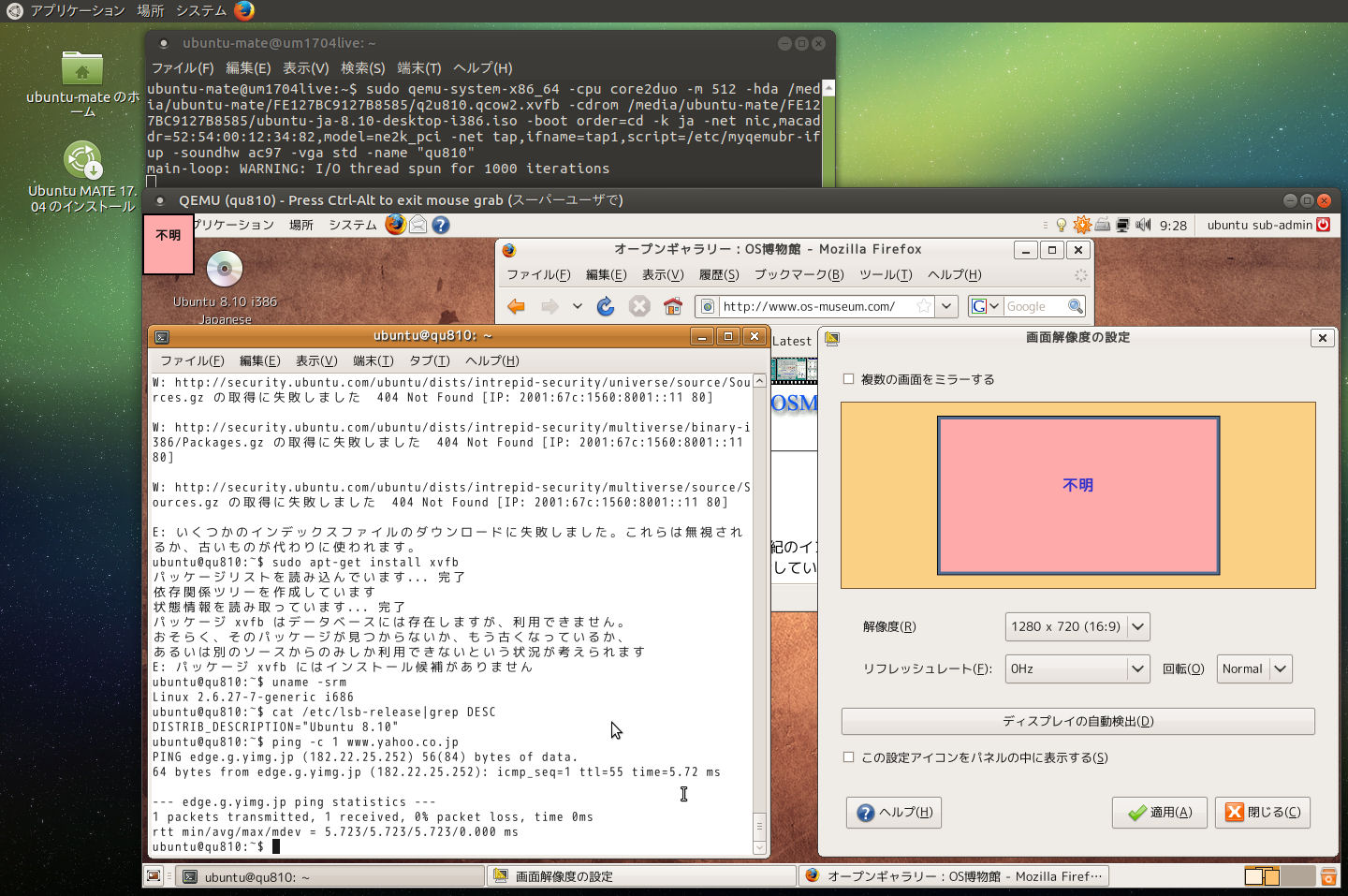Click the site identity icon before the URL
1348x896 pixels.
coord(708,306)
